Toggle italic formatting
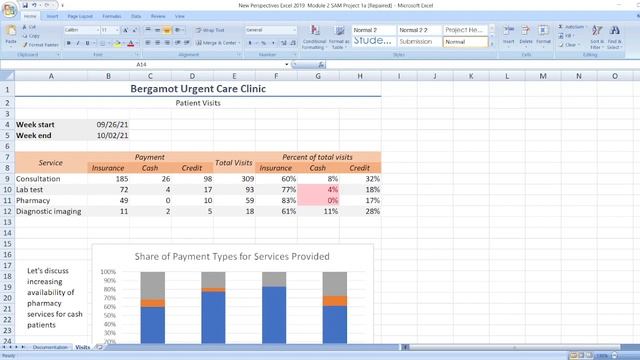 (78, 43)
